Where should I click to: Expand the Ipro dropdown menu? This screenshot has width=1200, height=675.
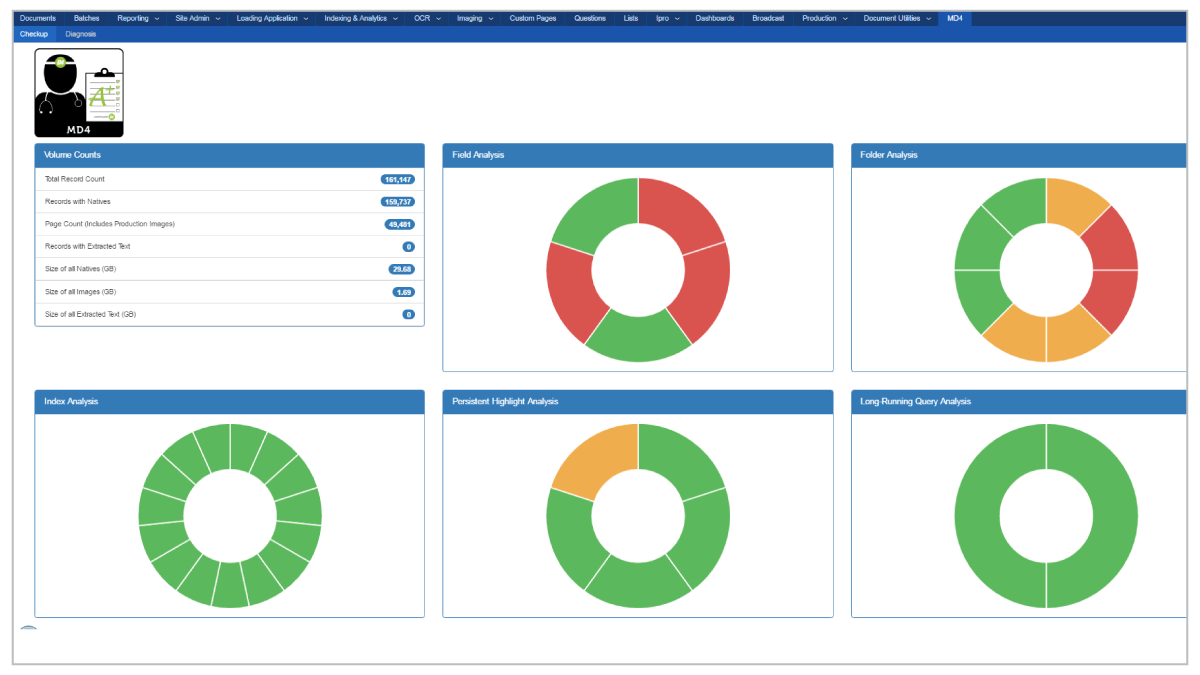point(668,18)
